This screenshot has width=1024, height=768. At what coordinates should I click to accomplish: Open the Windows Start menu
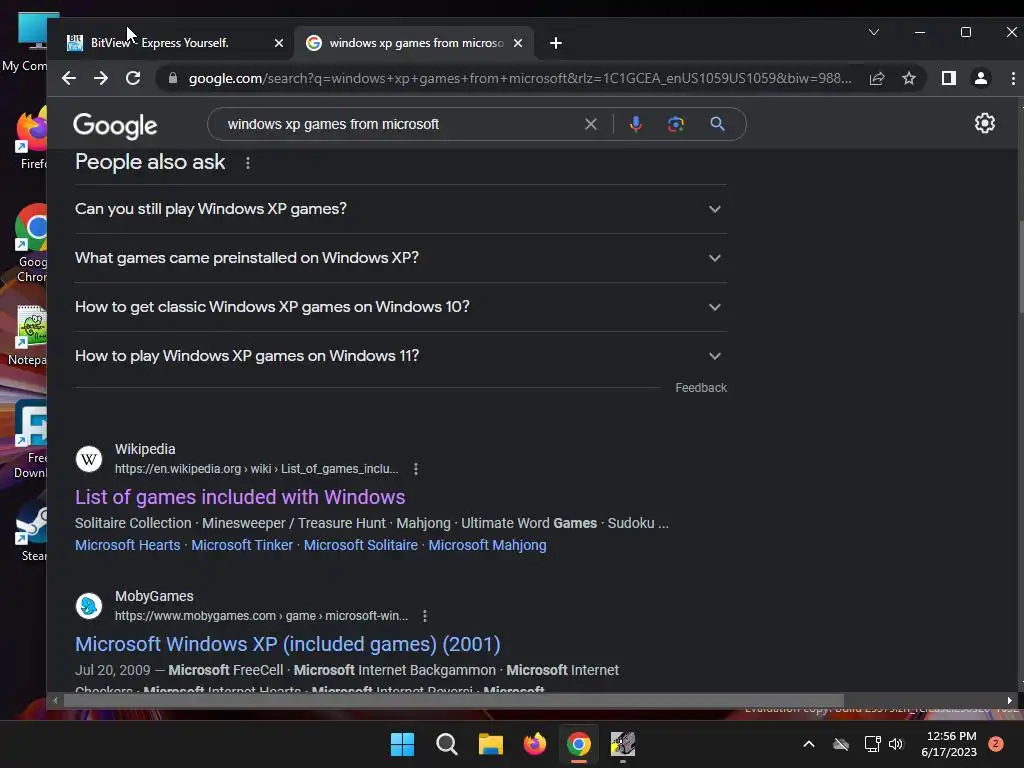[402, 744]
